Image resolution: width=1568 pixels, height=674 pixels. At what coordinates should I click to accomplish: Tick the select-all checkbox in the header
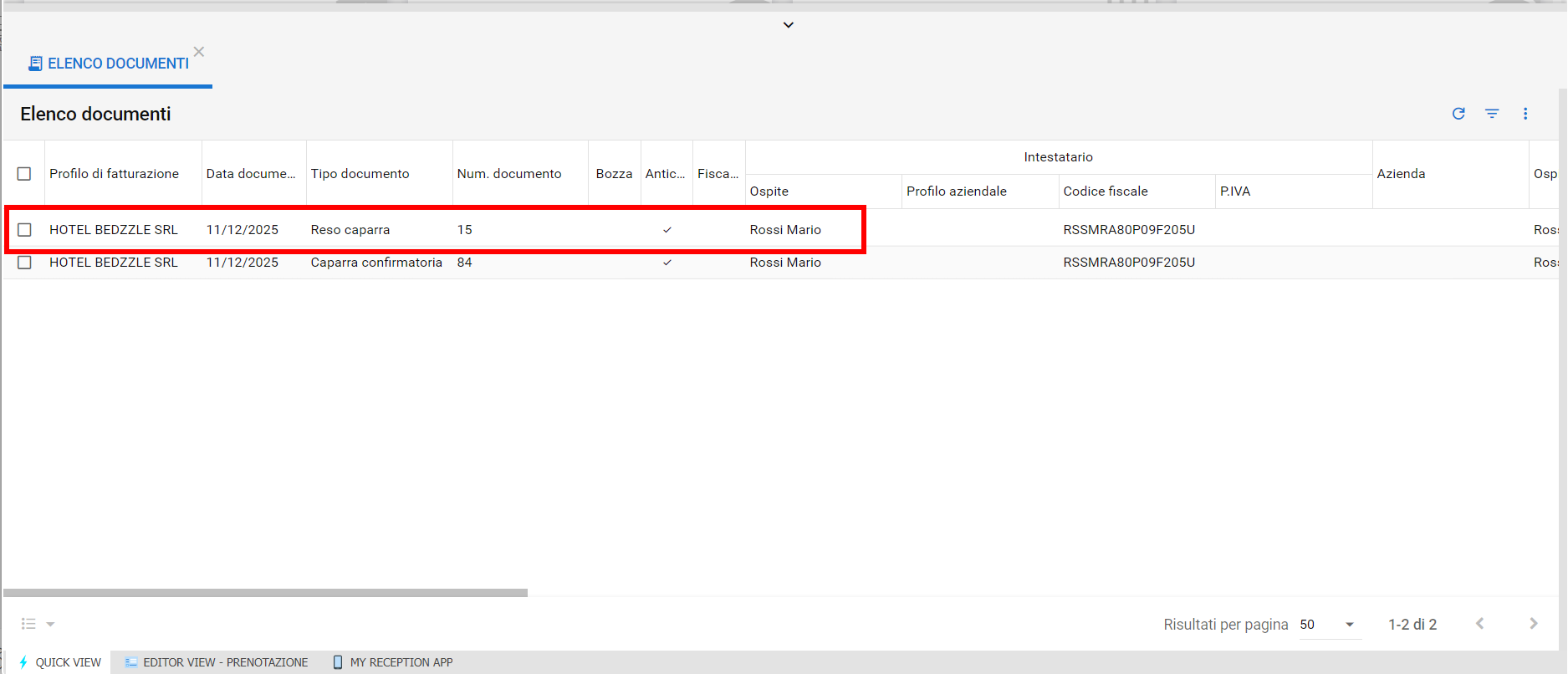pyautogui.click(x=24, y=174)
